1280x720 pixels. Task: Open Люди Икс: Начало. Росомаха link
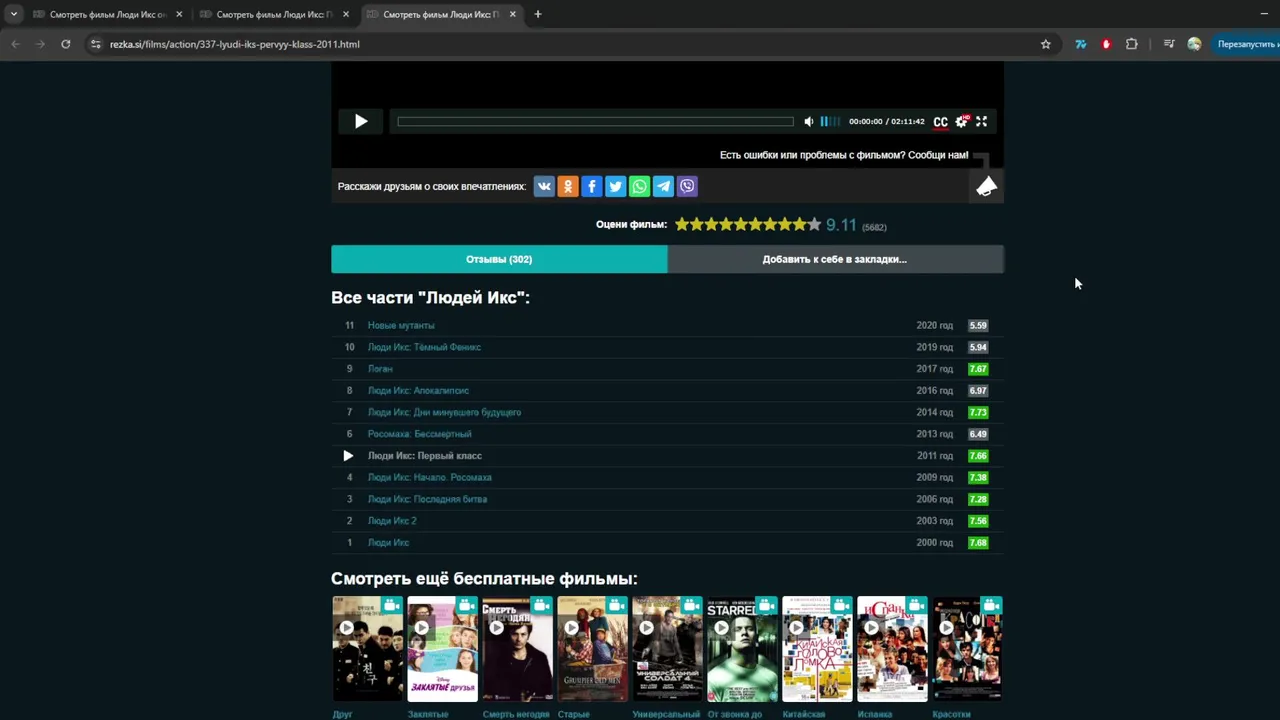coord(429,477)
